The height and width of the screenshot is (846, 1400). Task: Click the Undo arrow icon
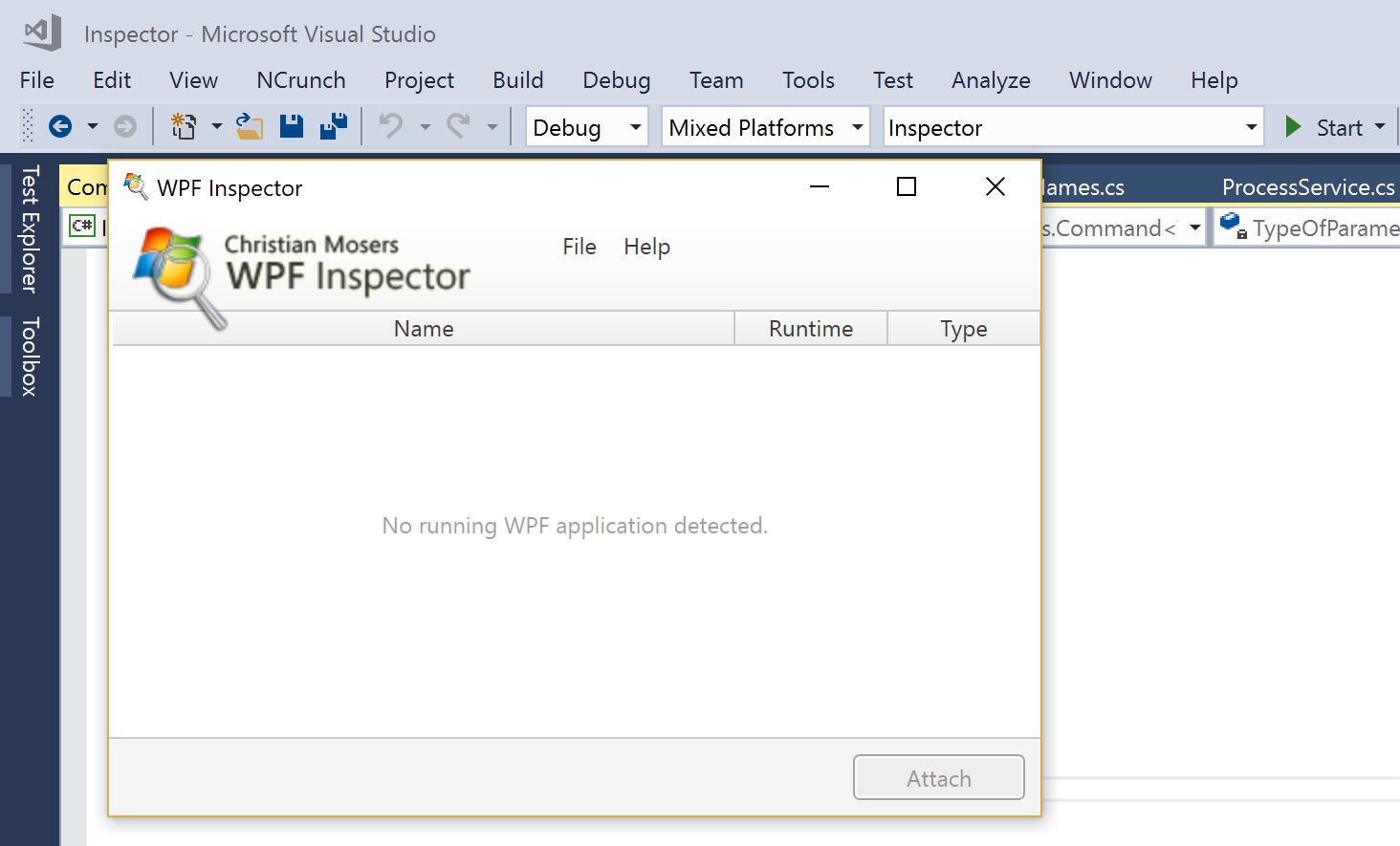pos(391,126)
